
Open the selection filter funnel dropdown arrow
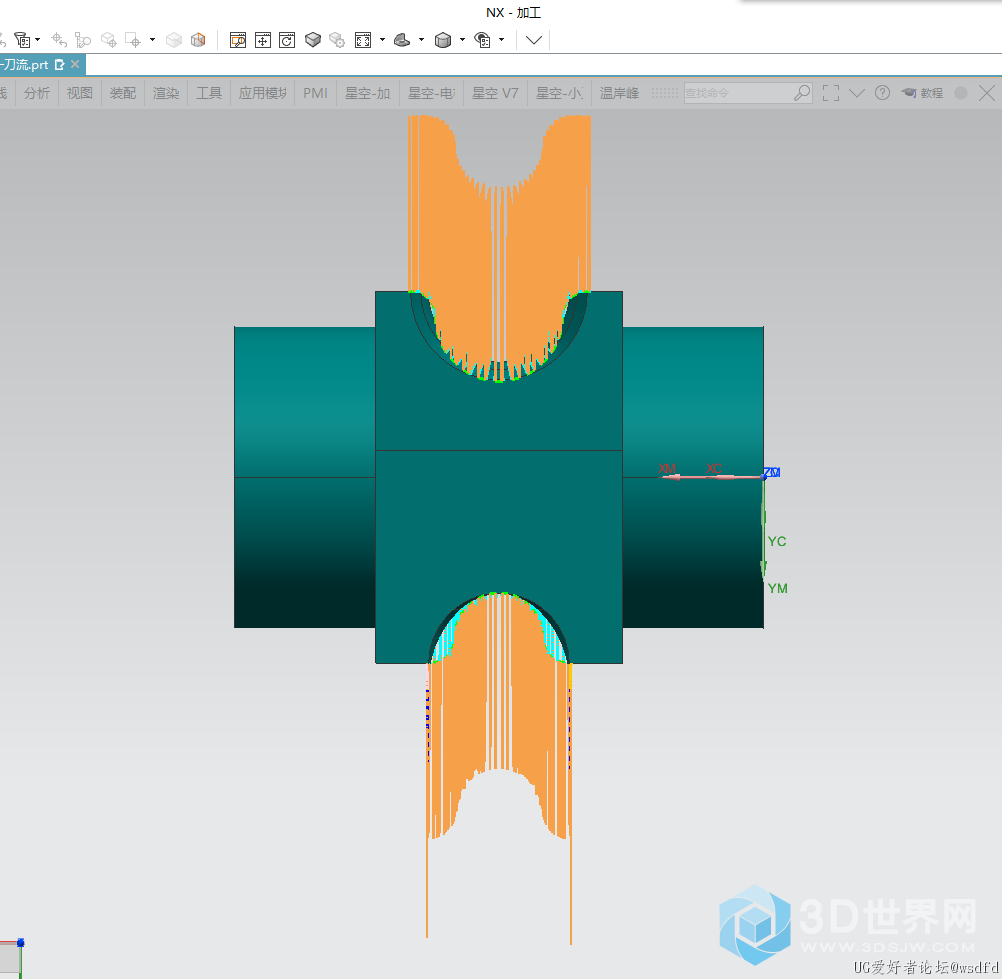[x=38, y=40]
